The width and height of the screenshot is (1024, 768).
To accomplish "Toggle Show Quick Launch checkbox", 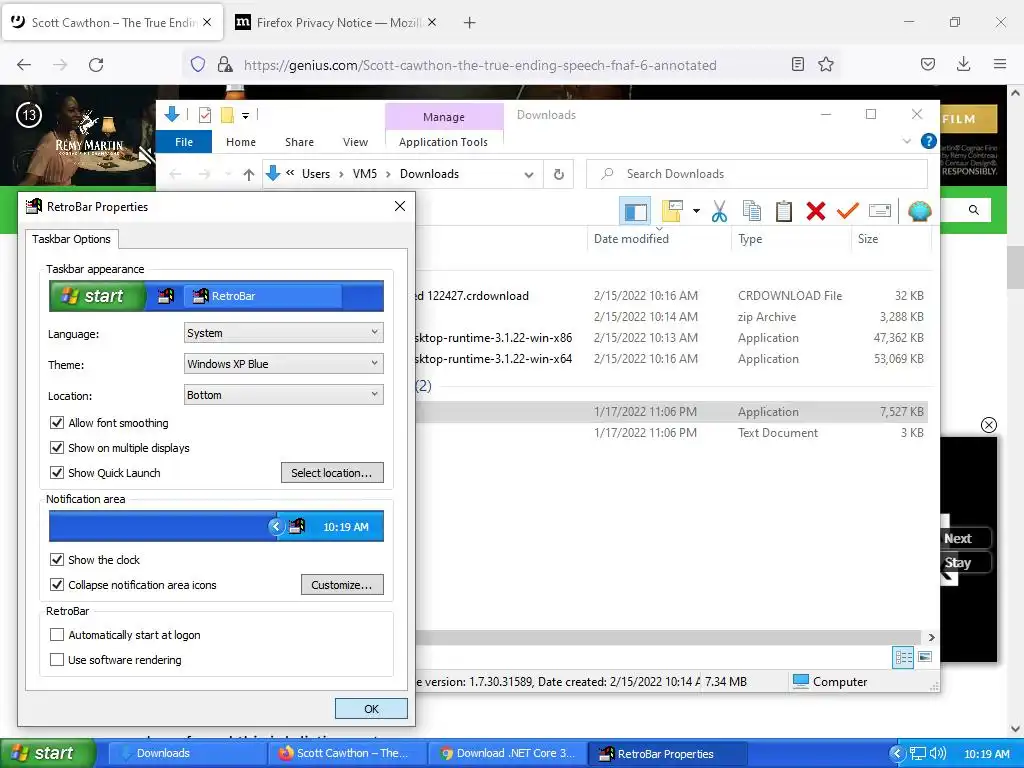I will (x=57, y=473).
